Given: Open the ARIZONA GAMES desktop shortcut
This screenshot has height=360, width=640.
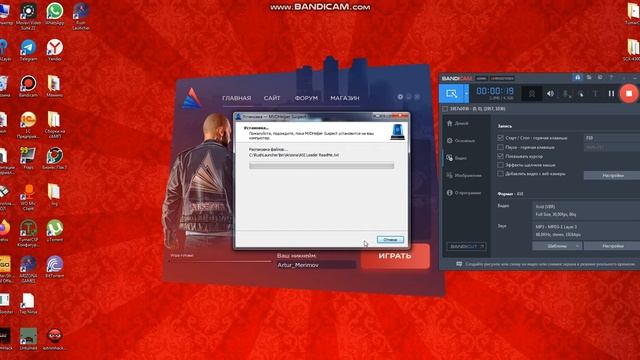Looking at the screenshot, I should pos(28,269).
